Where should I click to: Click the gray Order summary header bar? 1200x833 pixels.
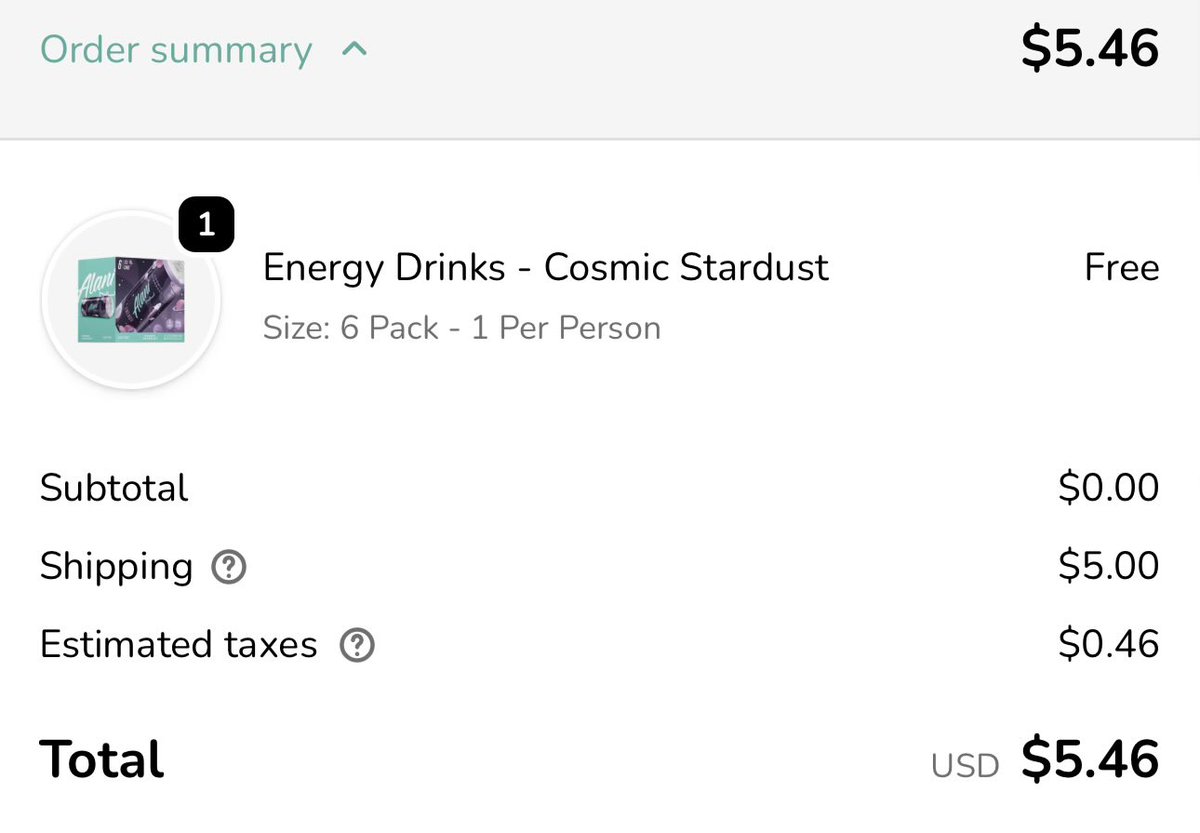point(600,69)
